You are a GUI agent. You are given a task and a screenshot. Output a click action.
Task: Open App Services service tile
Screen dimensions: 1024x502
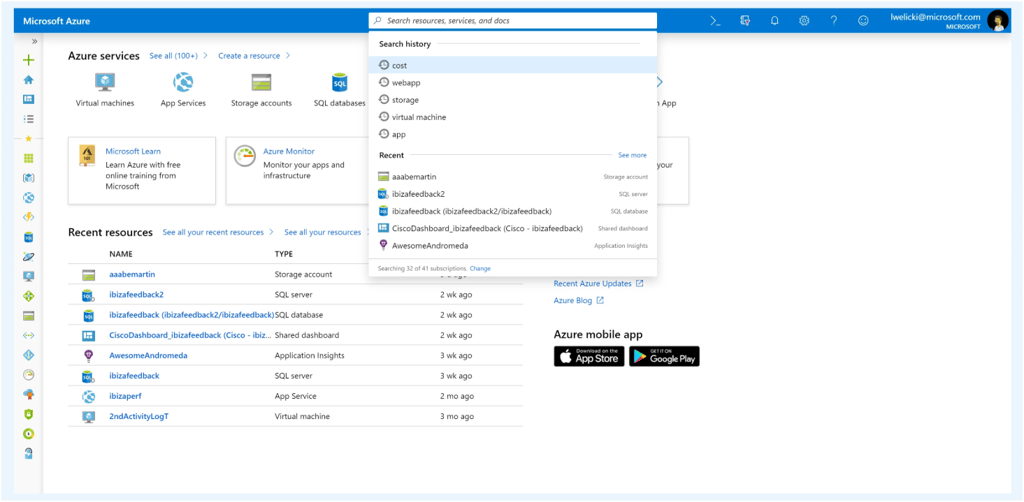(x=183, y=90)
